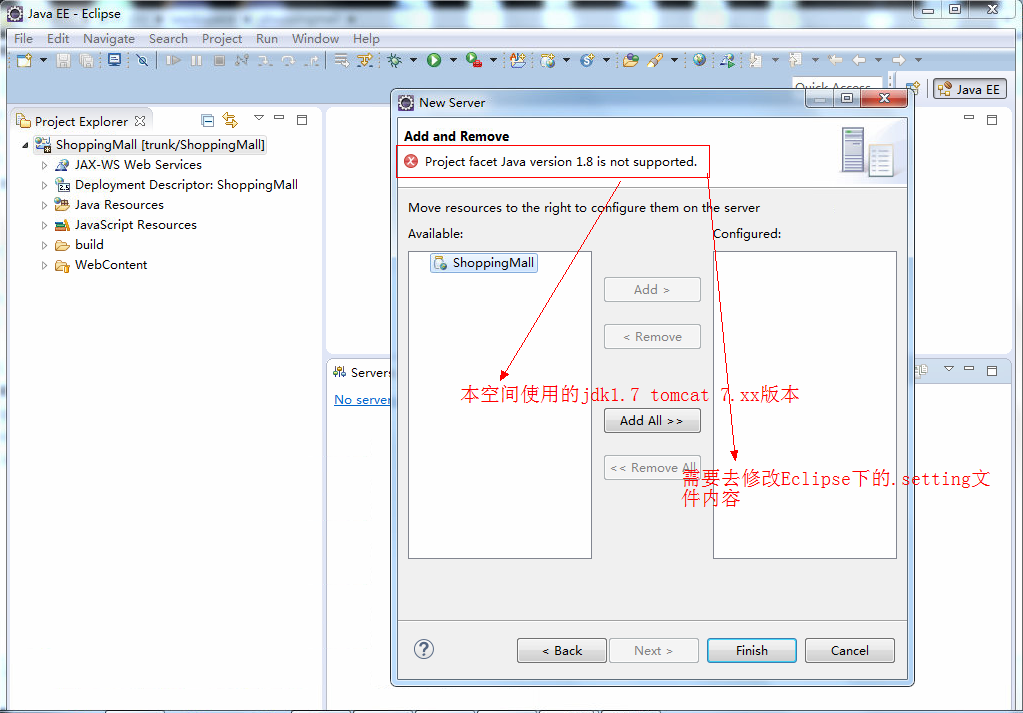Click the Step Into icon
1023x713 pixels.
pos(265,61)
